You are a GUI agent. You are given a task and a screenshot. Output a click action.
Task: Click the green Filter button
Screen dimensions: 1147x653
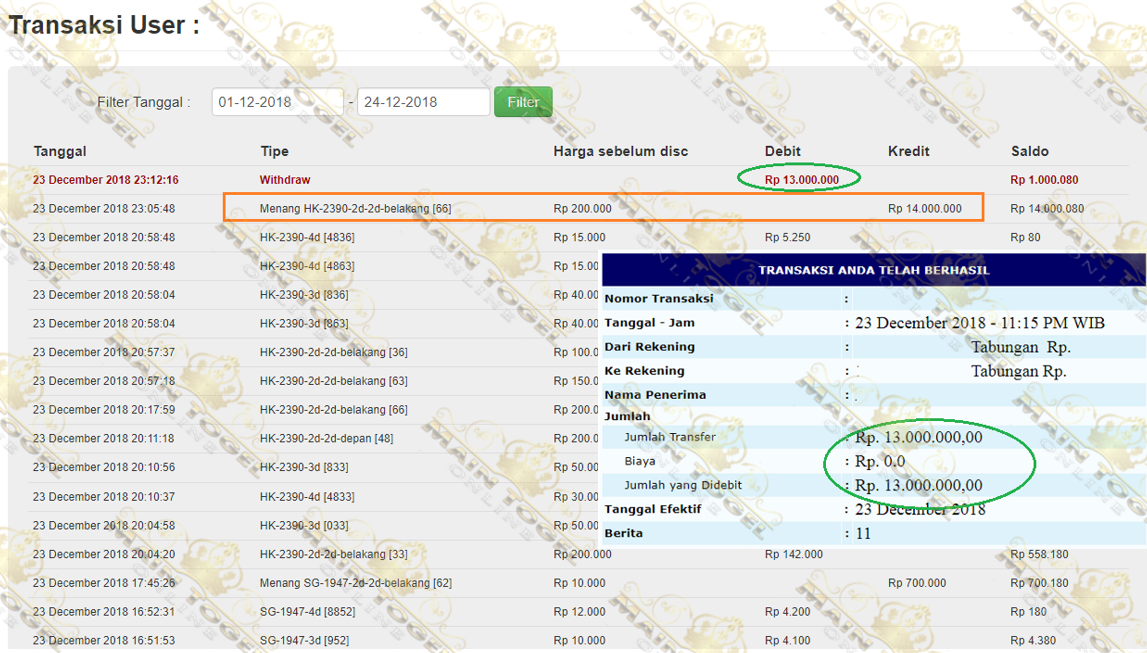(x=523, y=102)
